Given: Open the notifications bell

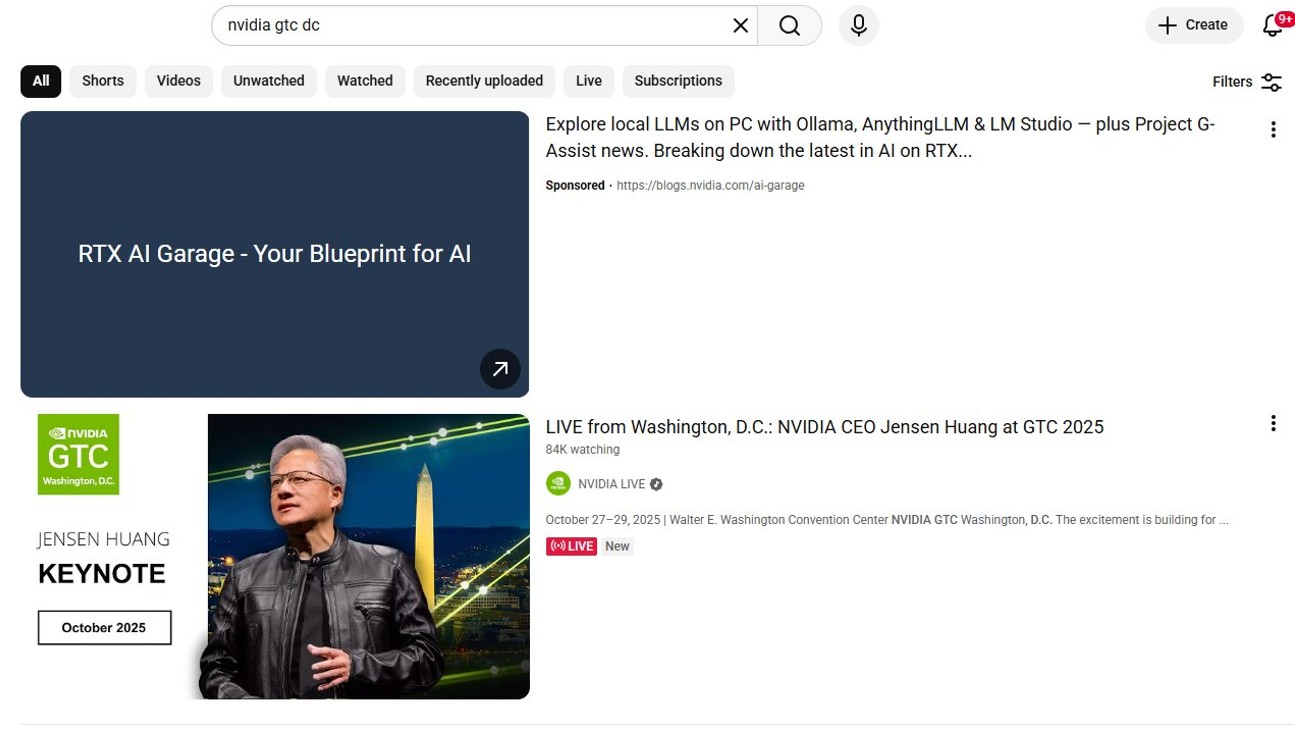Looking at the screenshot, I should 1272,26.
